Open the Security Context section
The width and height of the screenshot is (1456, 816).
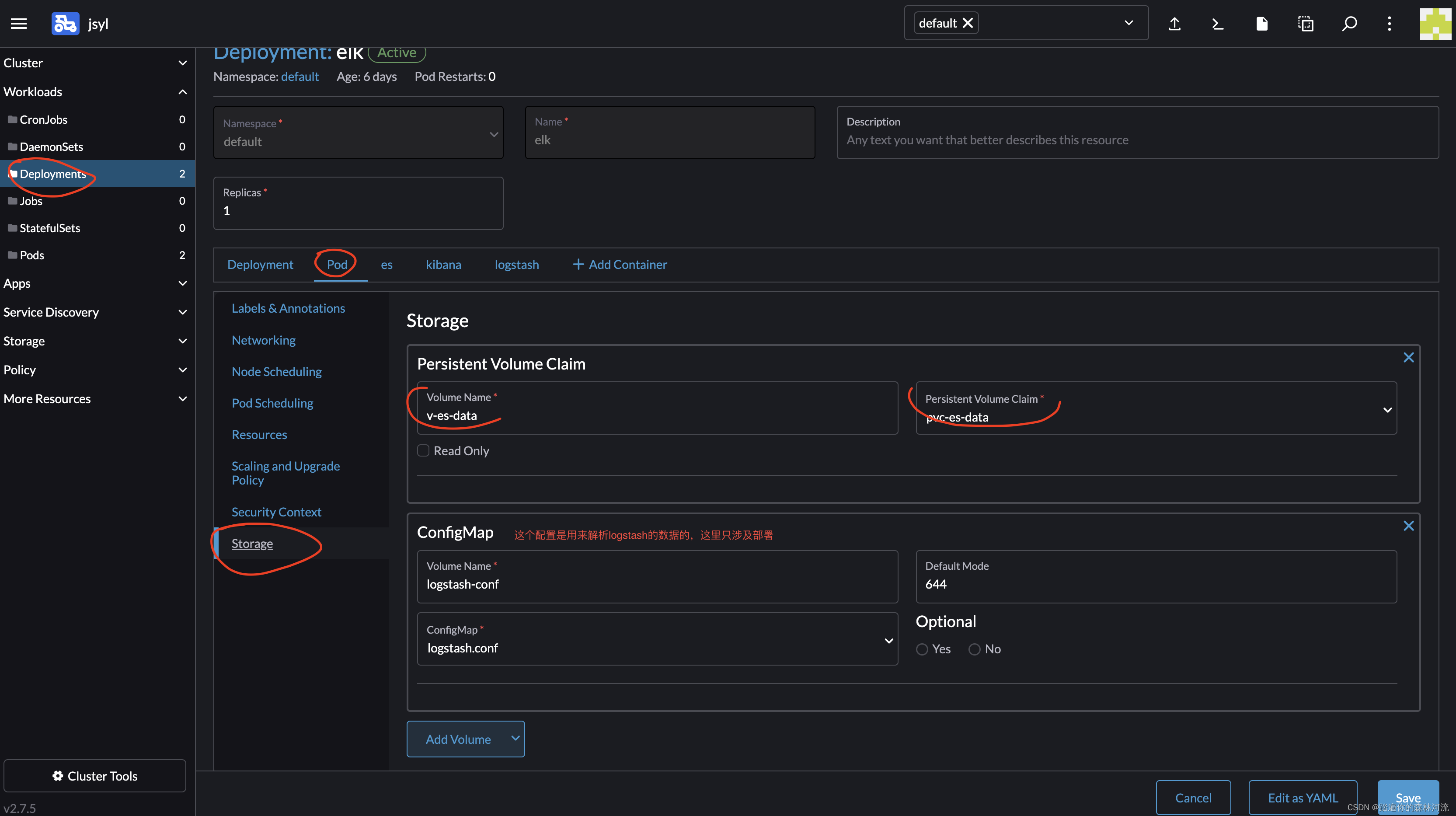pos(276,512)
